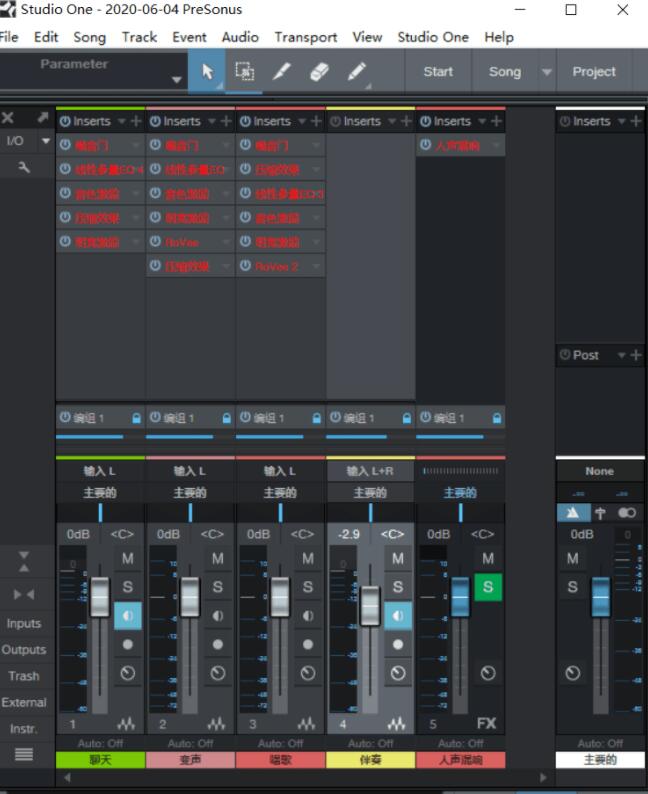
Task: Disable solo on channel 5 人声混响
Action: coord(487,587)
